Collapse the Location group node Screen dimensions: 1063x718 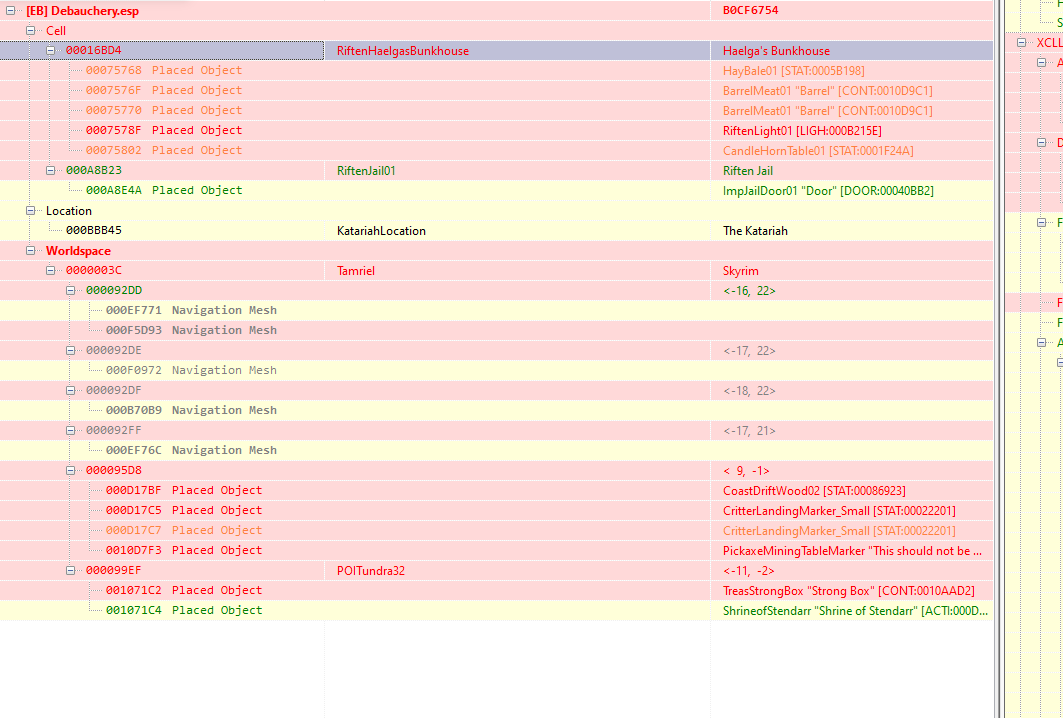[x=31, y=210]
